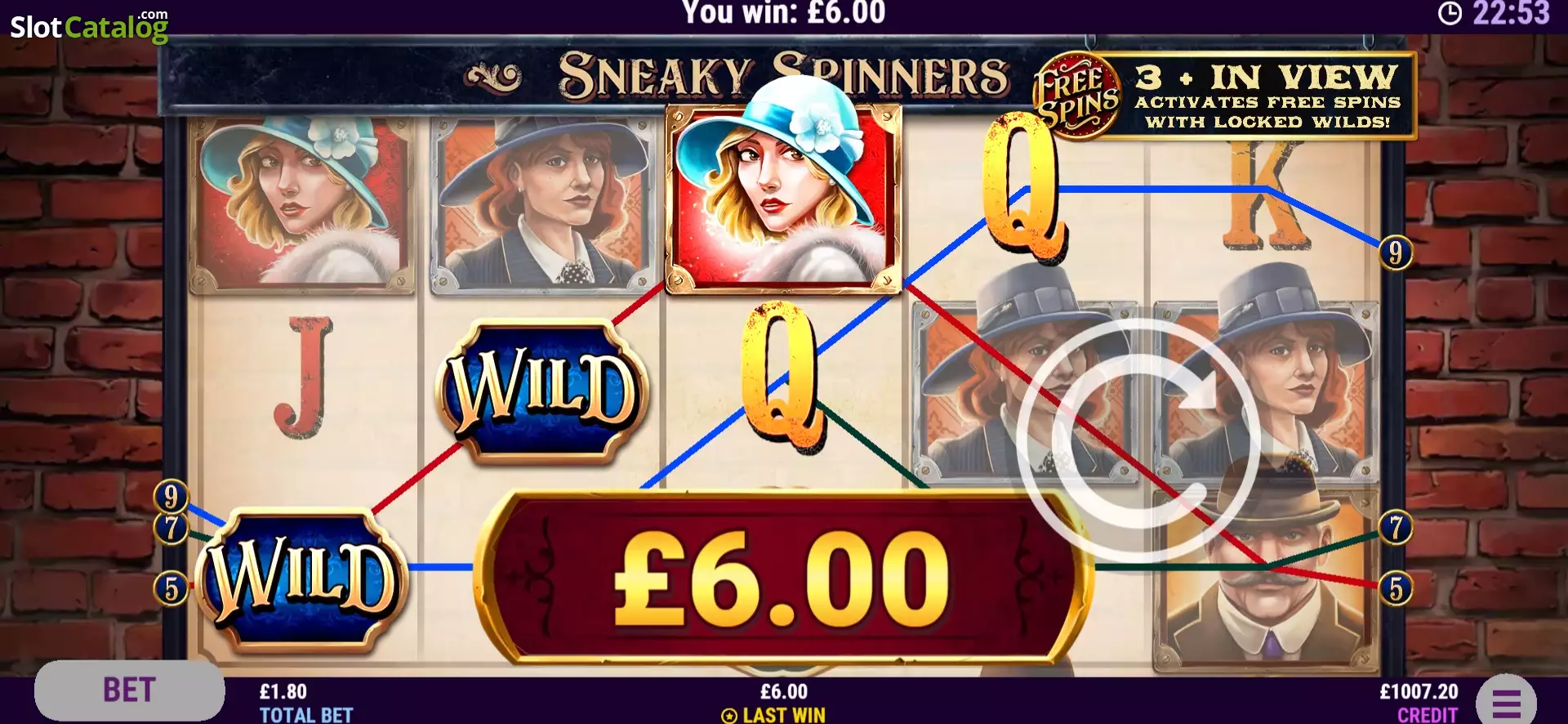Select payline 7 marker on right

pos(1396,528)
